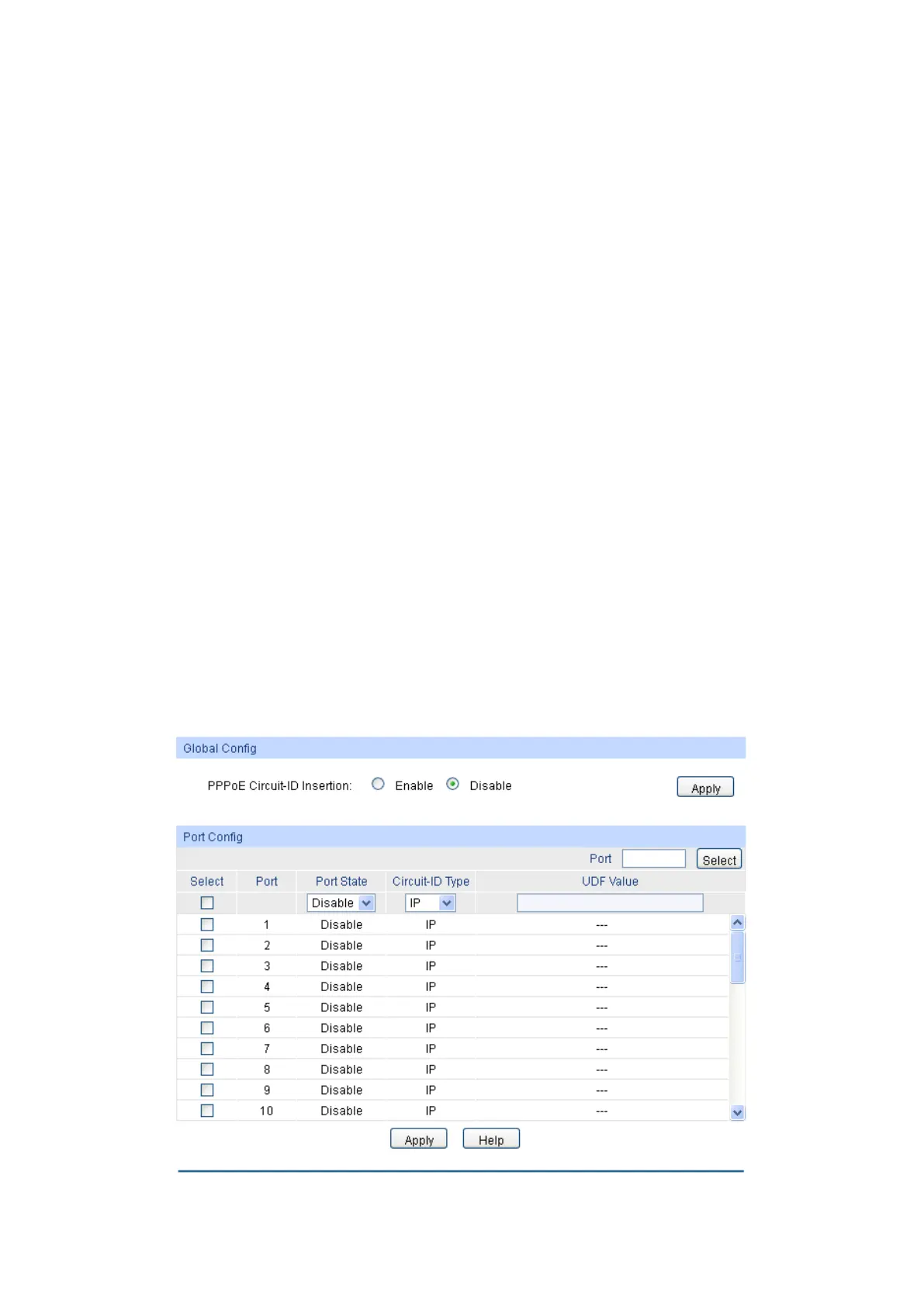Click the Disable state cell for port 8
This screenshot has height=1307, width=924.
[x=341, y=1070]
